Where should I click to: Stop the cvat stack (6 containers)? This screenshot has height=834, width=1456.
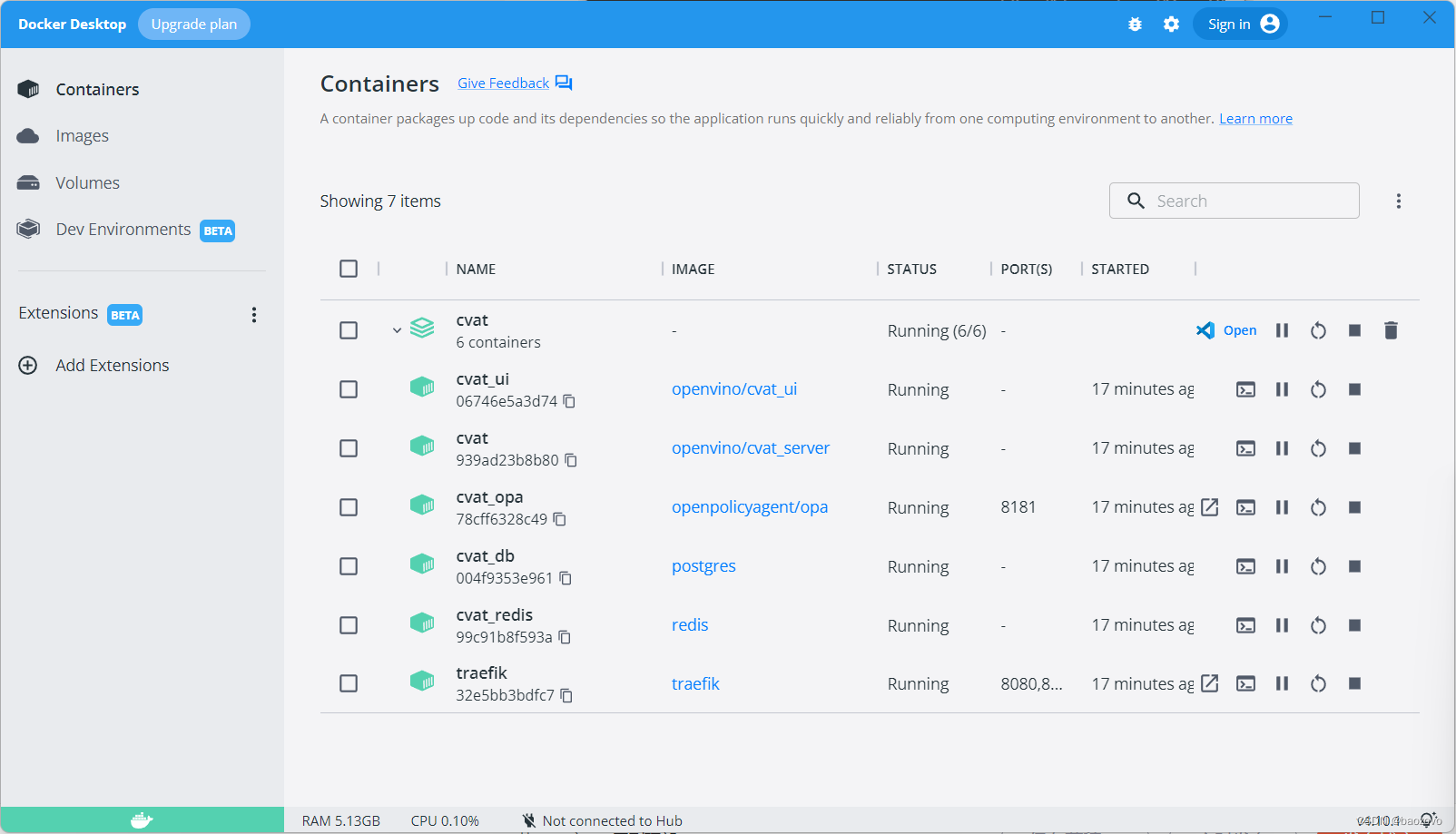(1354, 330)
